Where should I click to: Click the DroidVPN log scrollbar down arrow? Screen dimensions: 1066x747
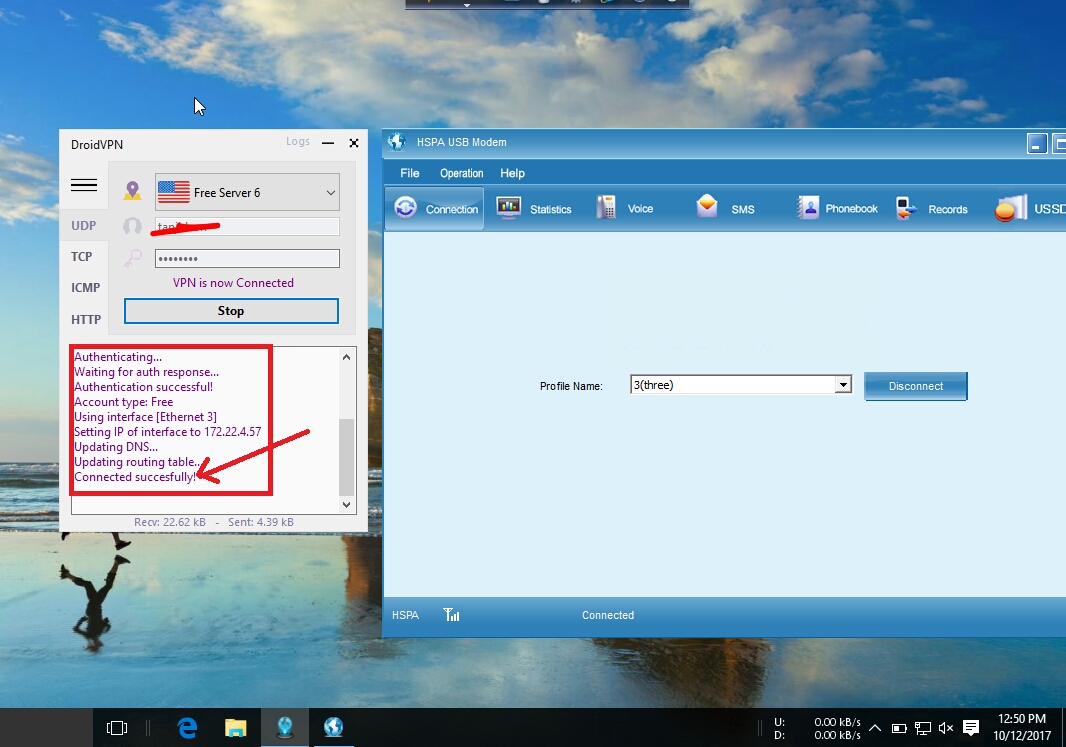[x=347, y=505]
